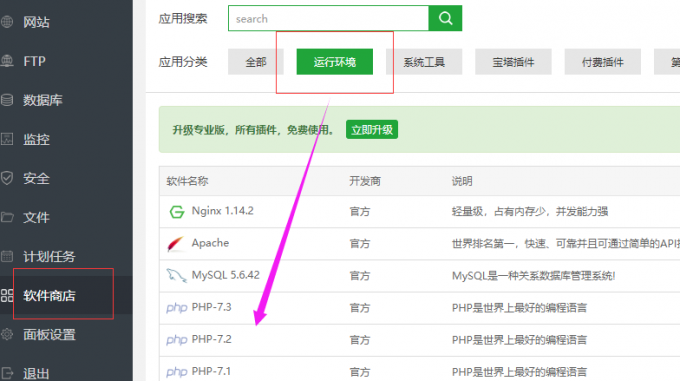The image size is (680, 381).
Task: Click the database icon beside 数据库
Action: click(7, 100)
